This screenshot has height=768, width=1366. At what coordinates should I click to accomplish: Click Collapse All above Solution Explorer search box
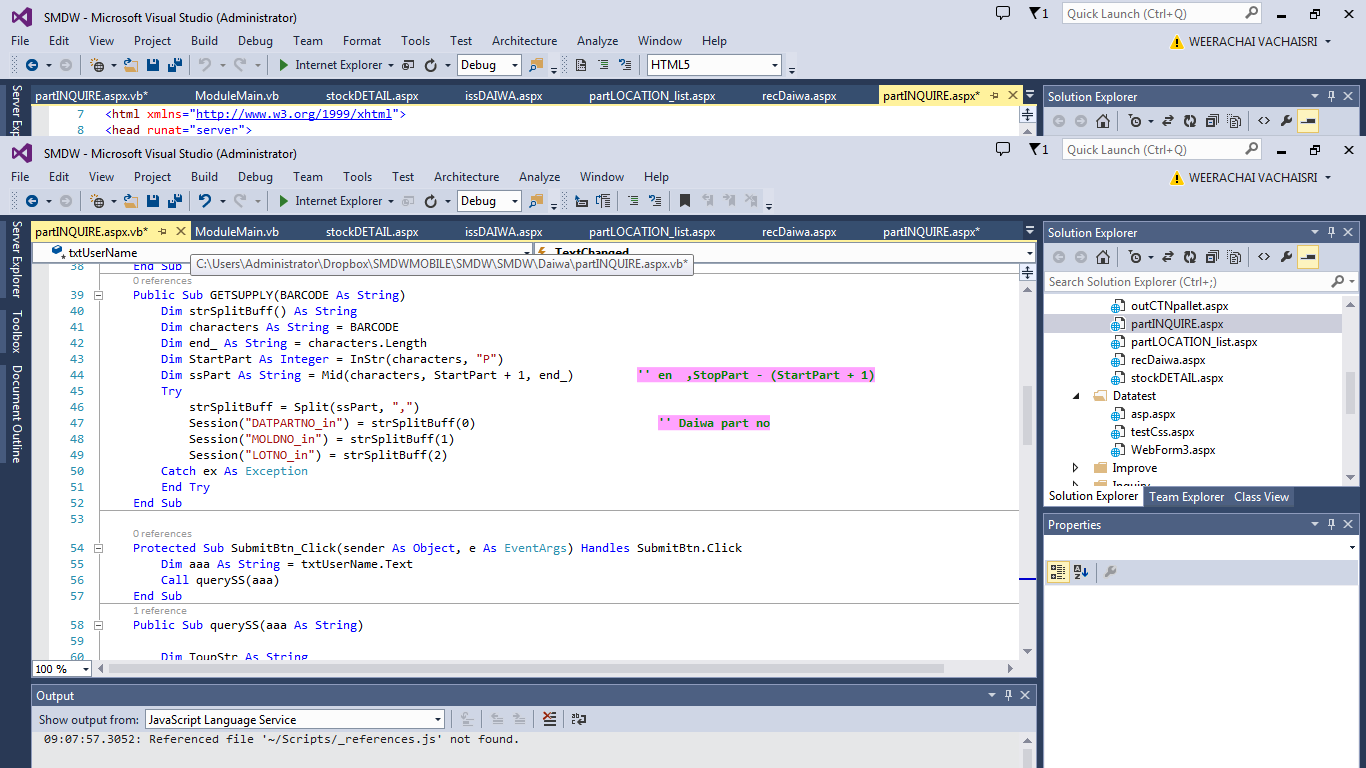tap(1212, 259)
